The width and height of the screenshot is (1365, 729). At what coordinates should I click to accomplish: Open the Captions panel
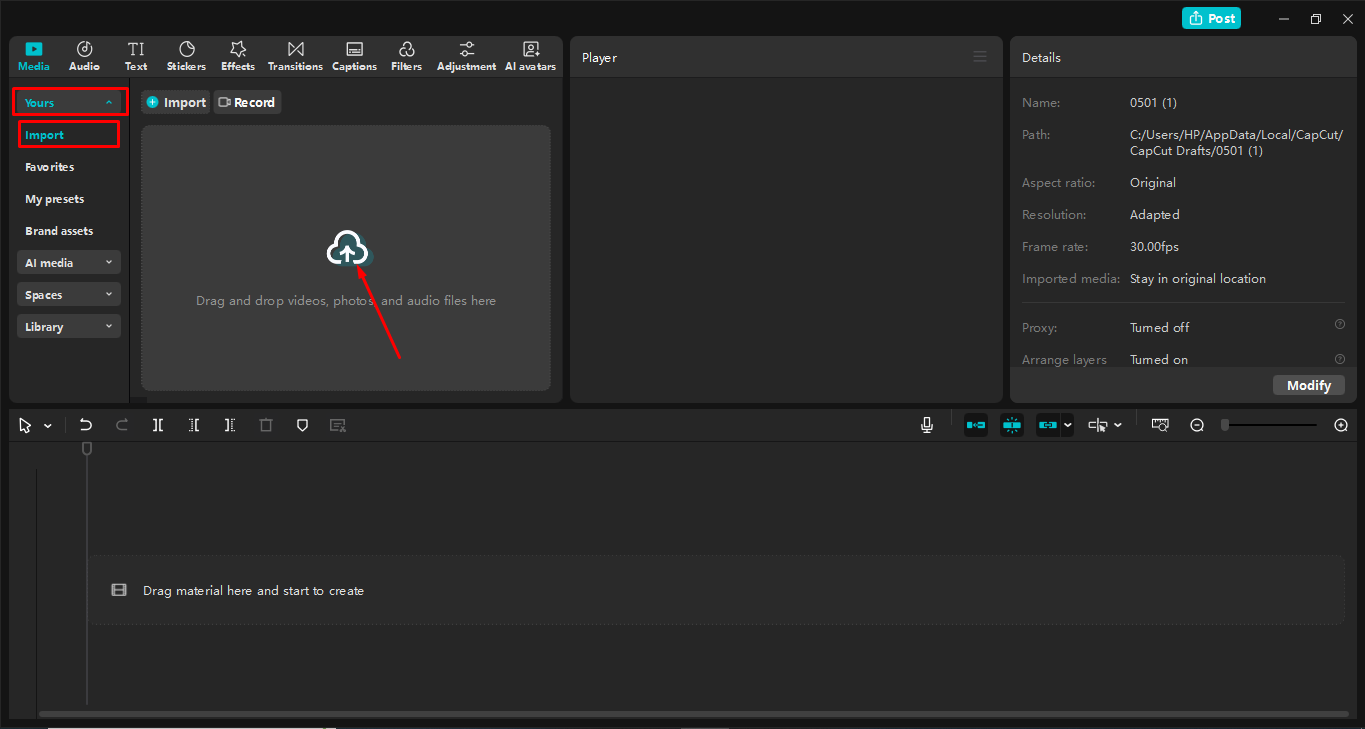pos(354,55)
